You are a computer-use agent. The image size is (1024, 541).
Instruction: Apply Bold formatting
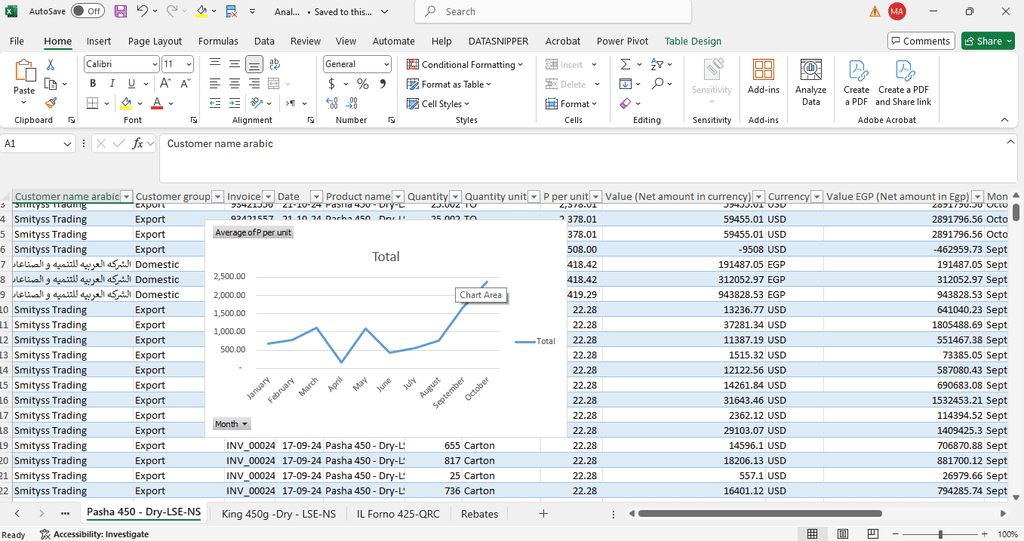click(93, 84)
